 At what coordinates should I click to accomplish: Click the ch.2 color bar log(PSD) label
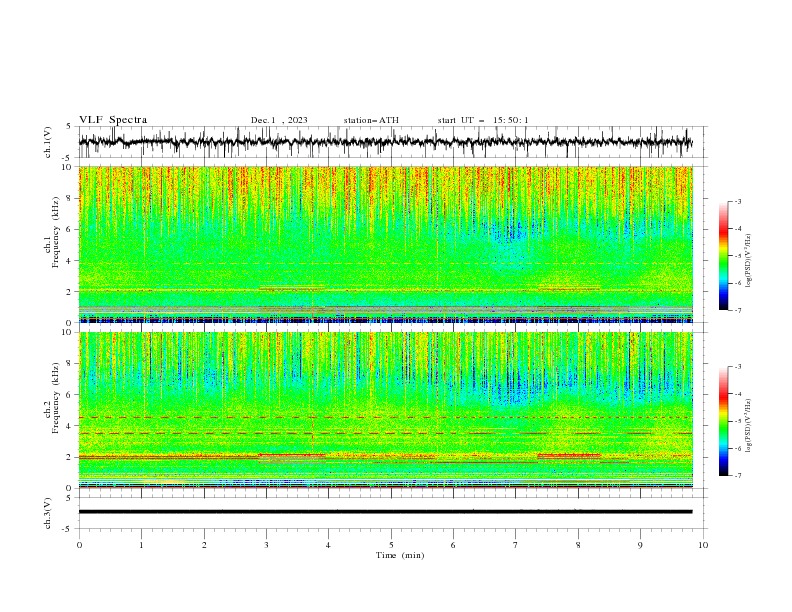click(x=748, y=426)
